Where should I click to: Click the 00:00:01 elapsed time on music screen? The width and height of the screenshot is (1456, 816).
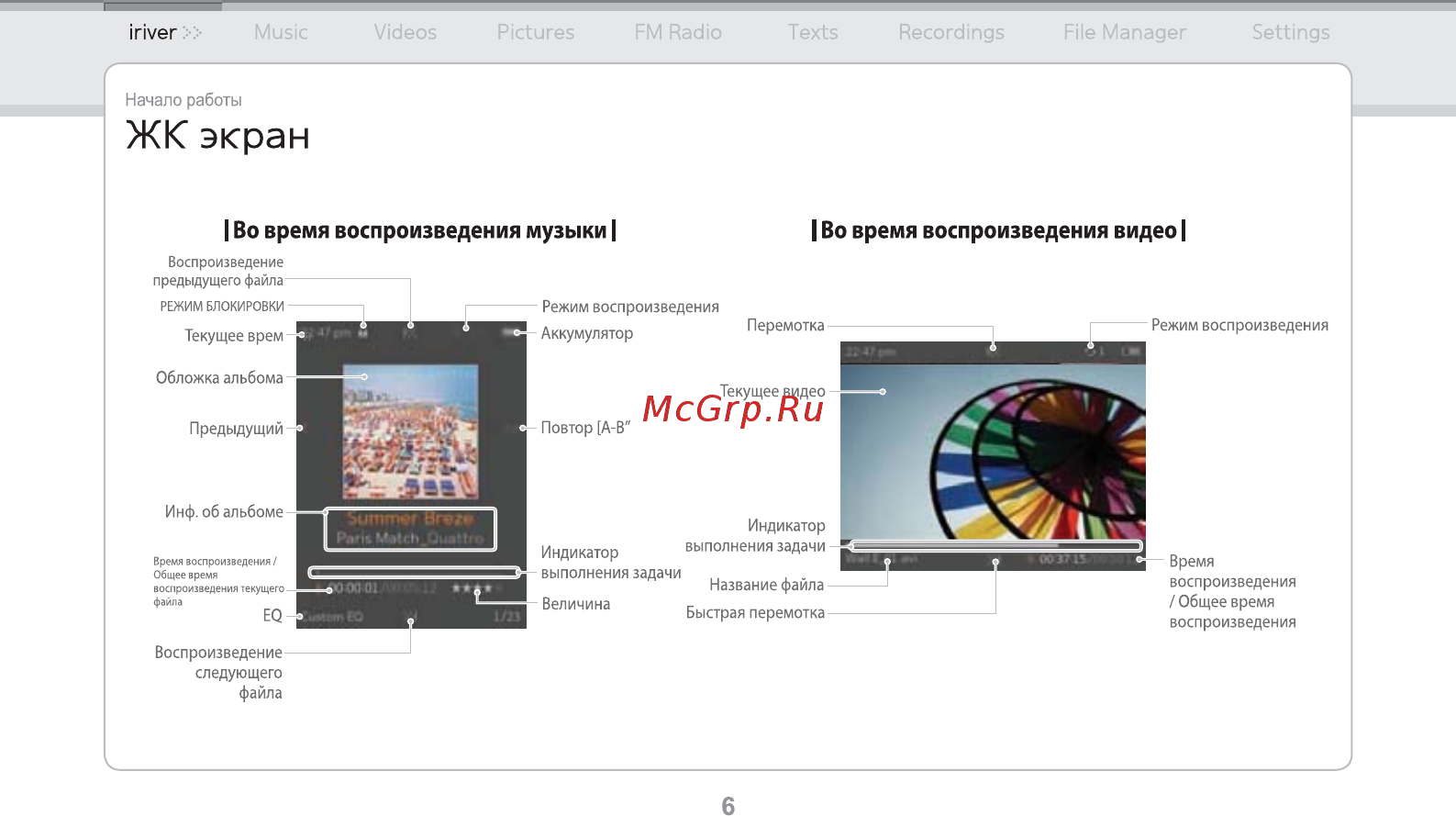pyautogui.click(x=354, y=588)
